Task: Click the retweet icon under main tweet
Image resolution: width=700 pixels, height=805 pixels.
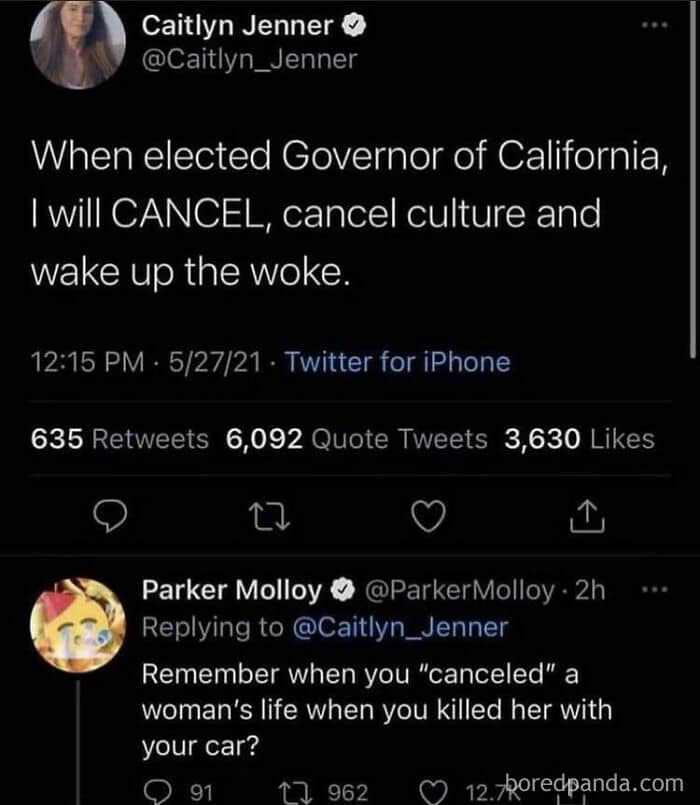Action: 270,516
